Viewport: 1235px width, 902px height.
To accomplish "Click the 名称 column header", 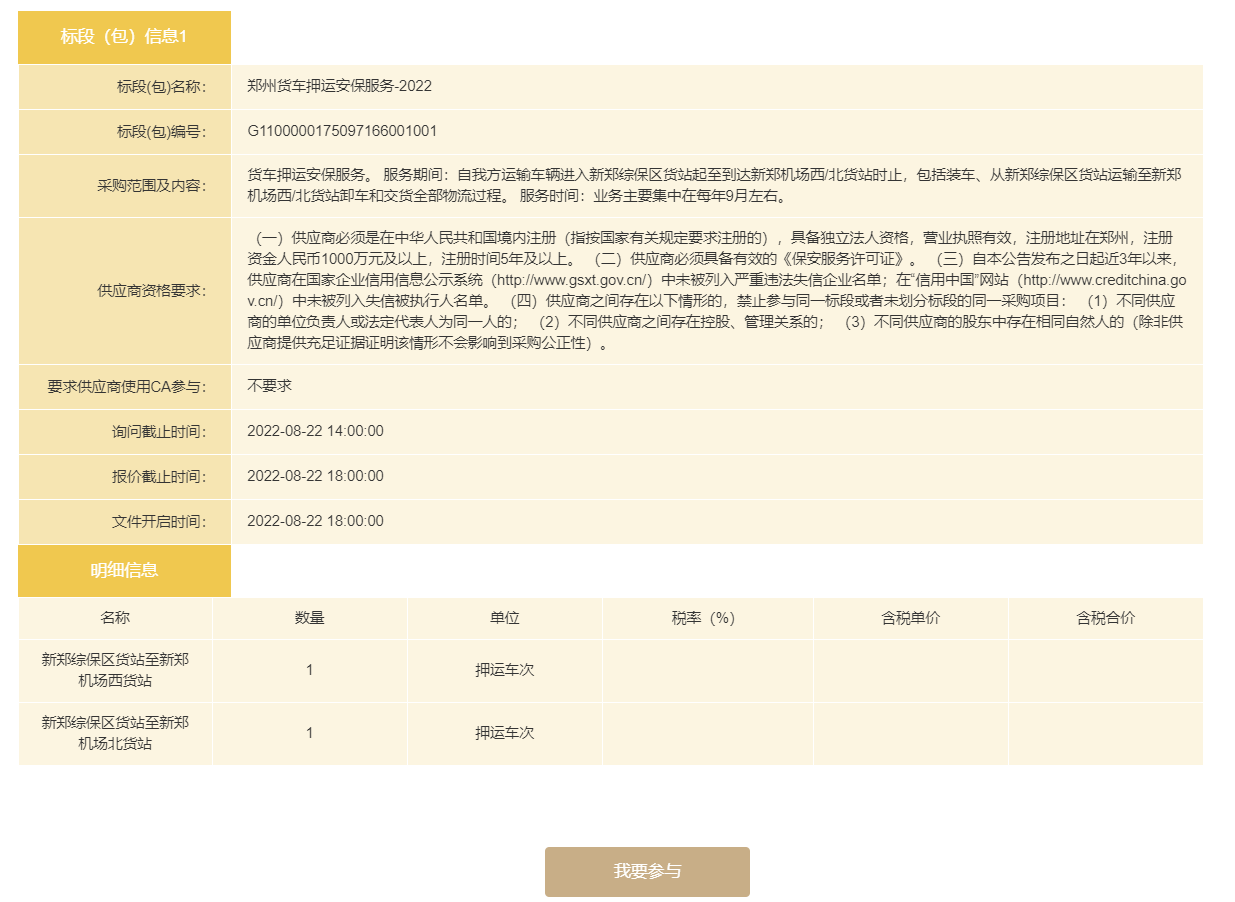I will (115, 618).
